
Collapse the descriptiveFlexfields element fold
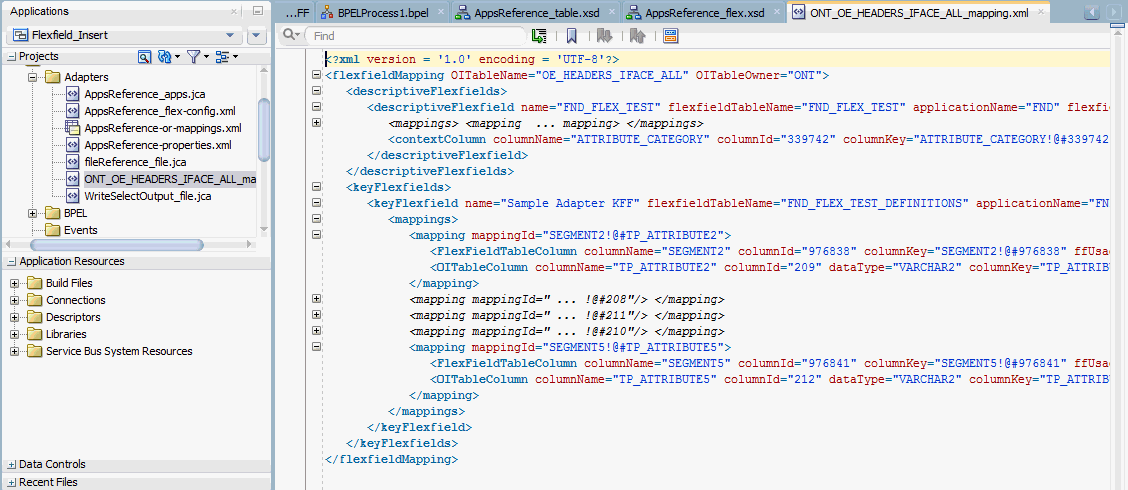point(315,91)
